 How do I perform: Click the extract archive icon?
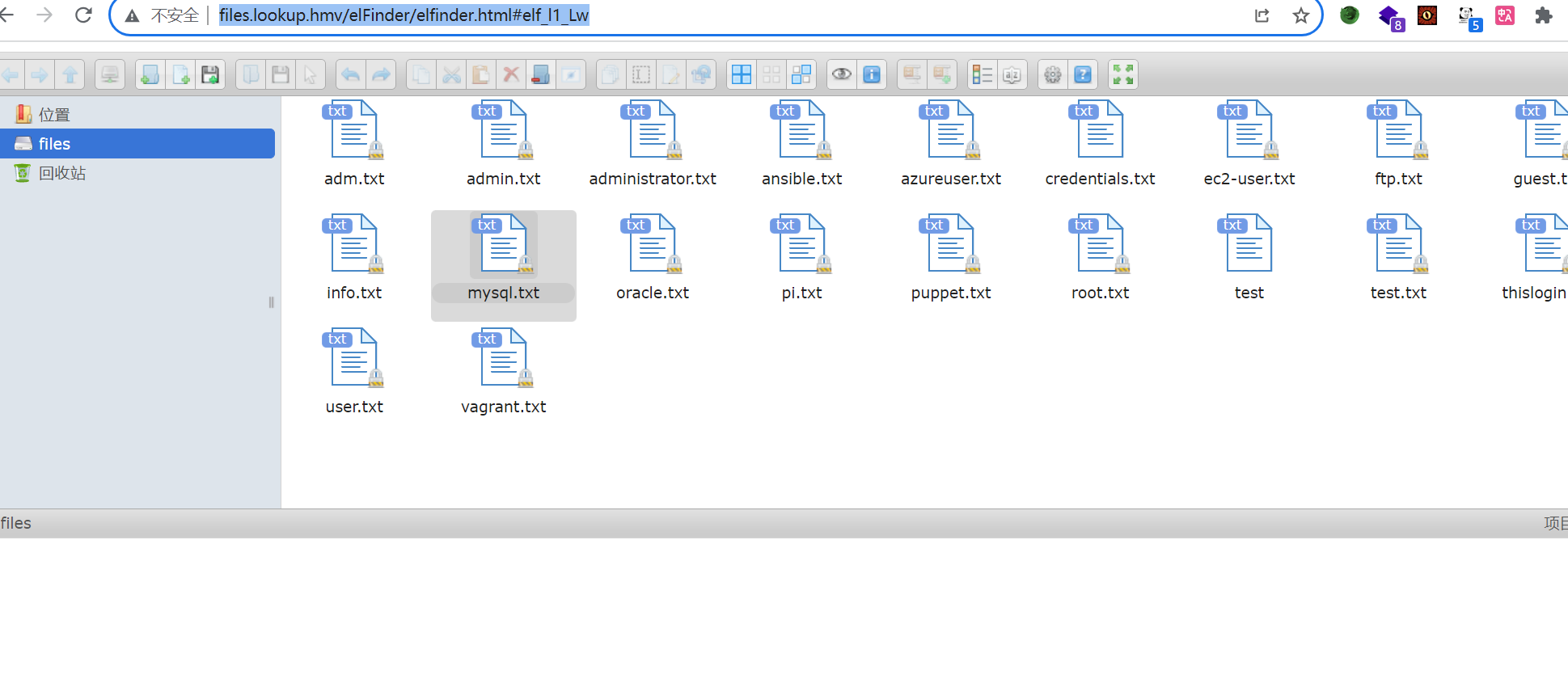(912, 75)
